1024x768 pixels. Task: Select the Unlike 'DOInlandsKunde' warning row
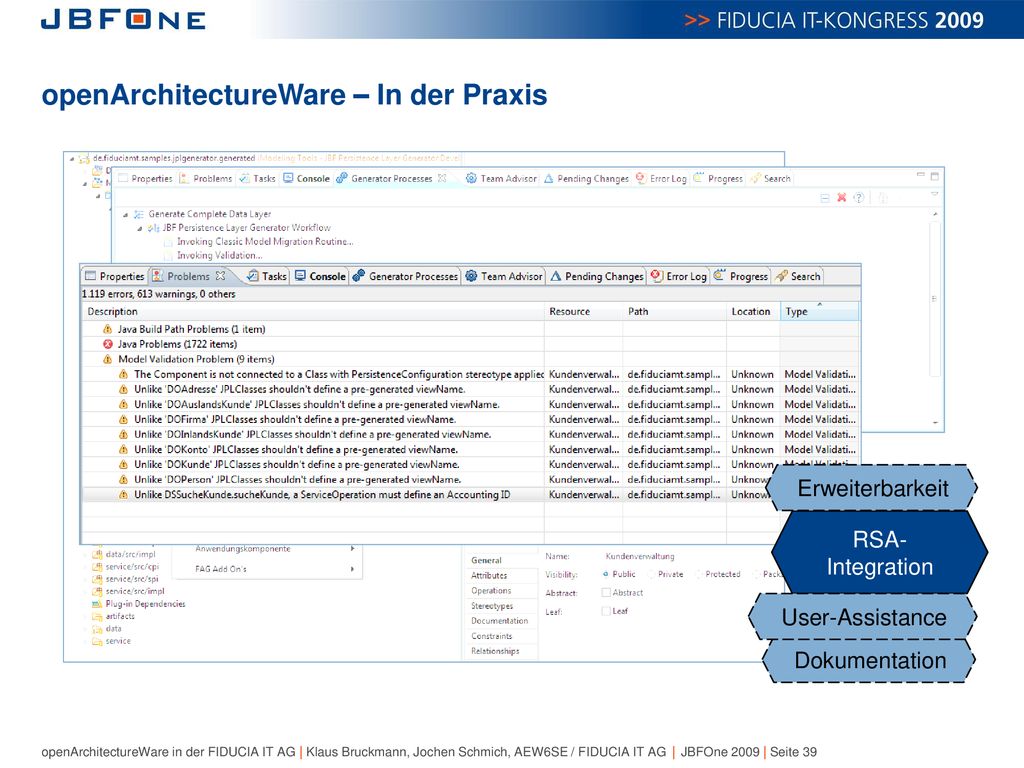click(470, 434)
